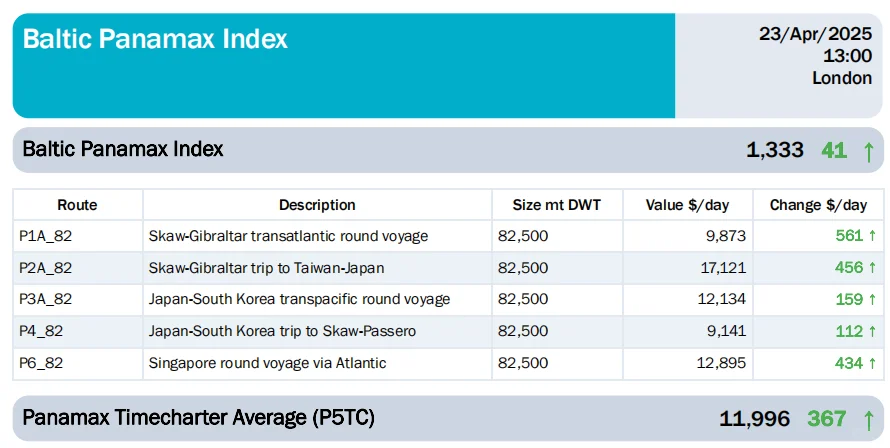Select the P1A_82 route cell

(45, 236)
